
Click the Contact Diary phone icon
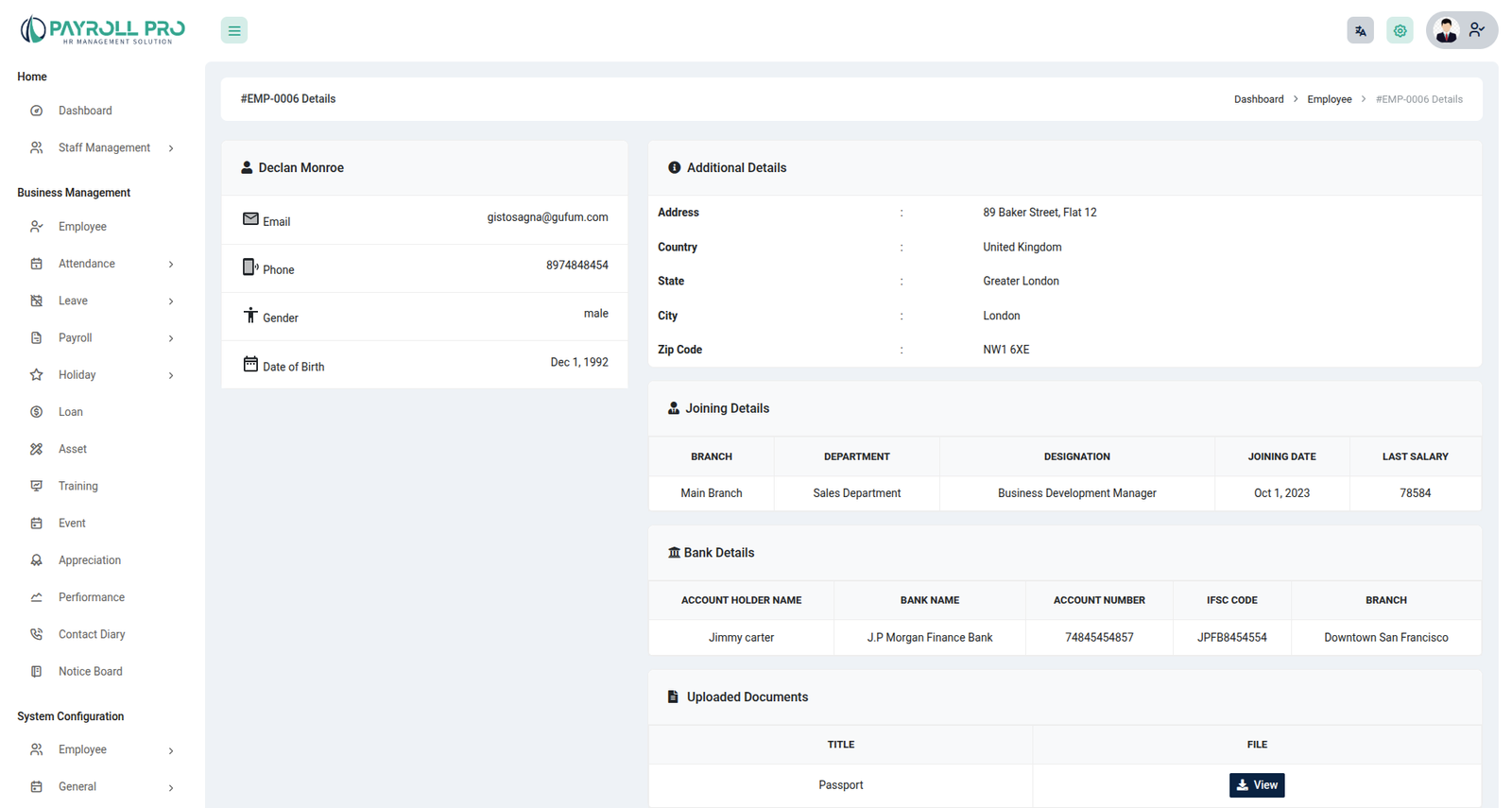(36, 634)
